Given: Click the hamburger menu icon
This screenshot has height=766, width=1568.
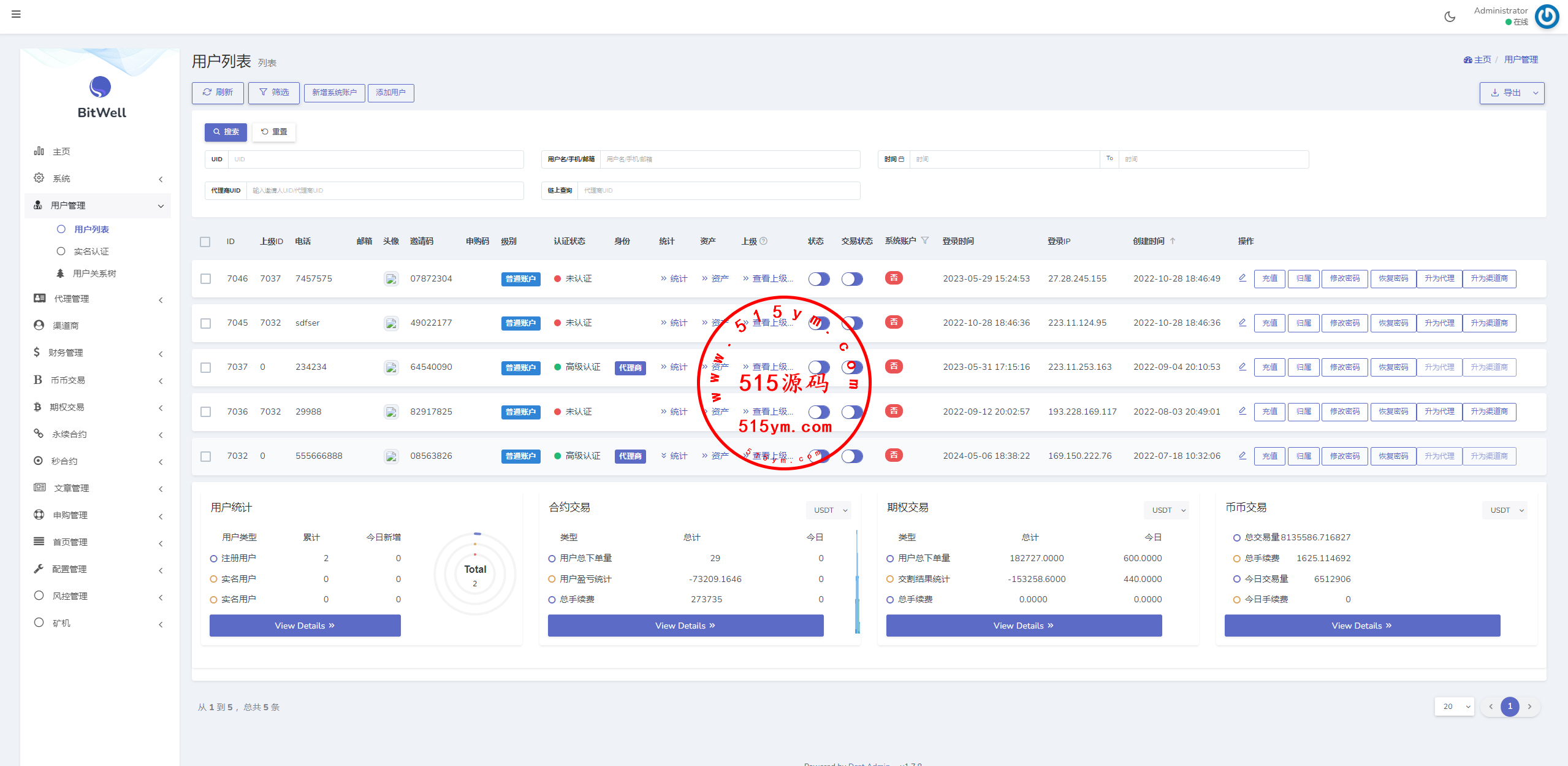Looking at the screenshot, I should tap(16, 14).
